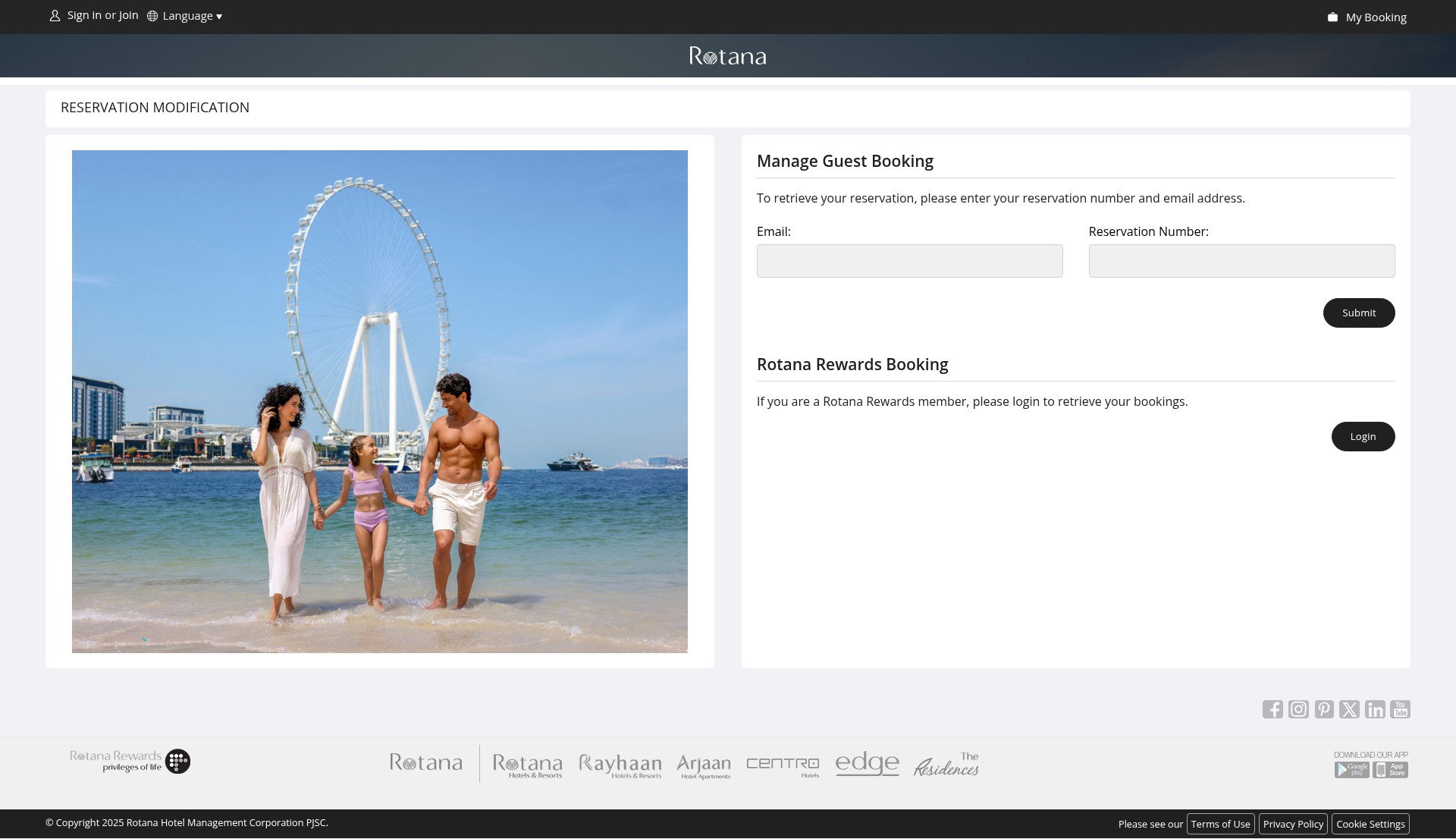
Task: Click the DOWNLOAD OUR APP label
Action: click(1371, 755)
